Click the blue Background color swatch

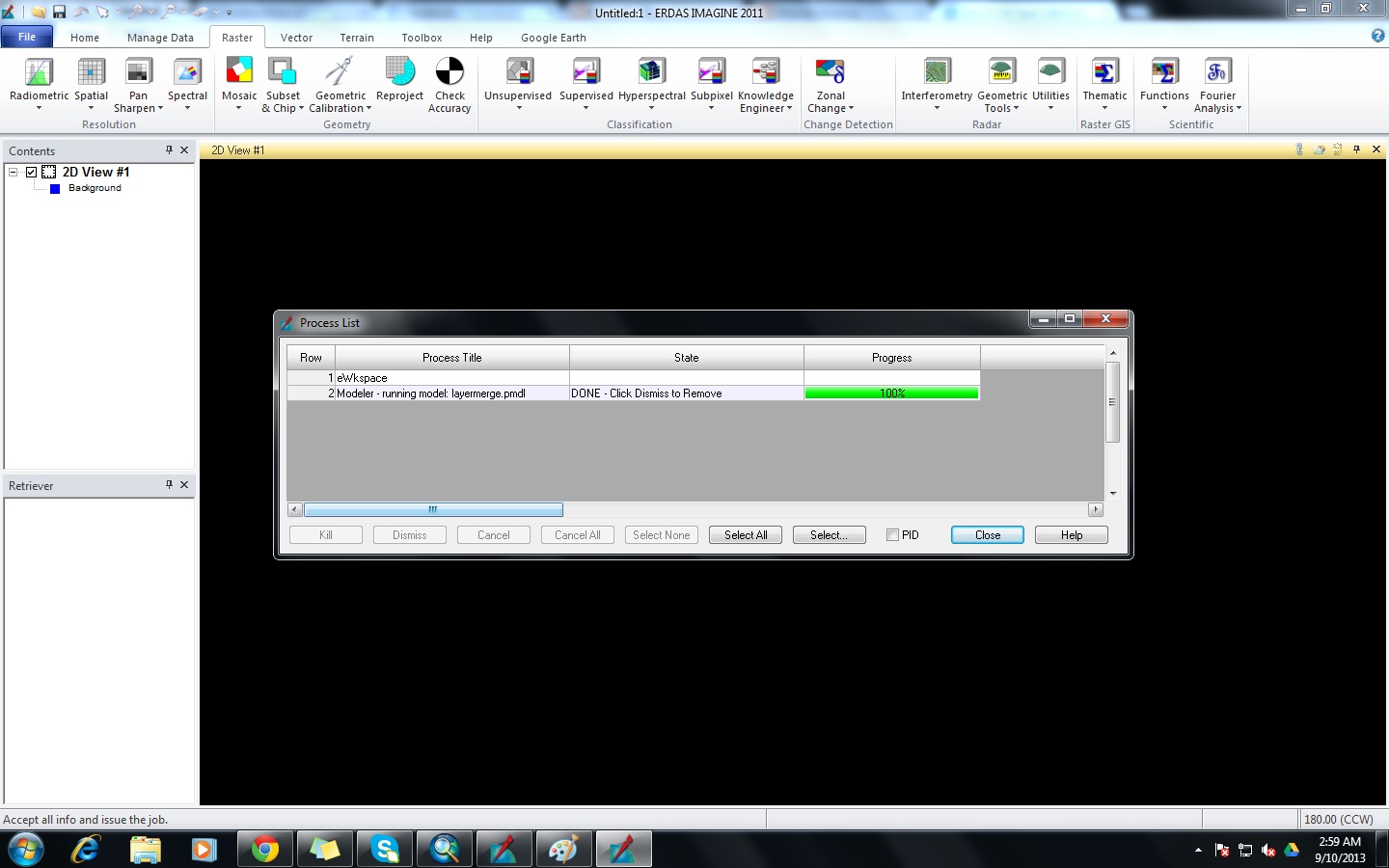coord(55,188)
